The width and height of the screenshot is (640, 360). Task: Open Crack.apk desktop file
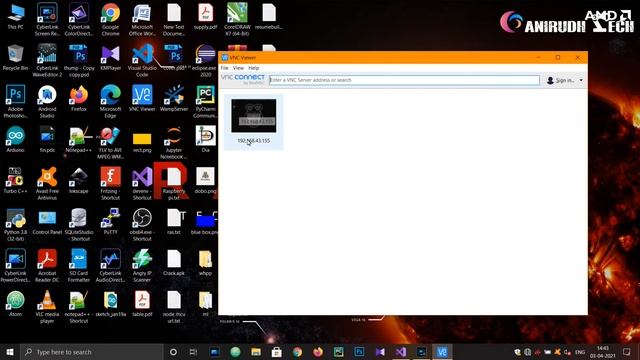point(174,262)
